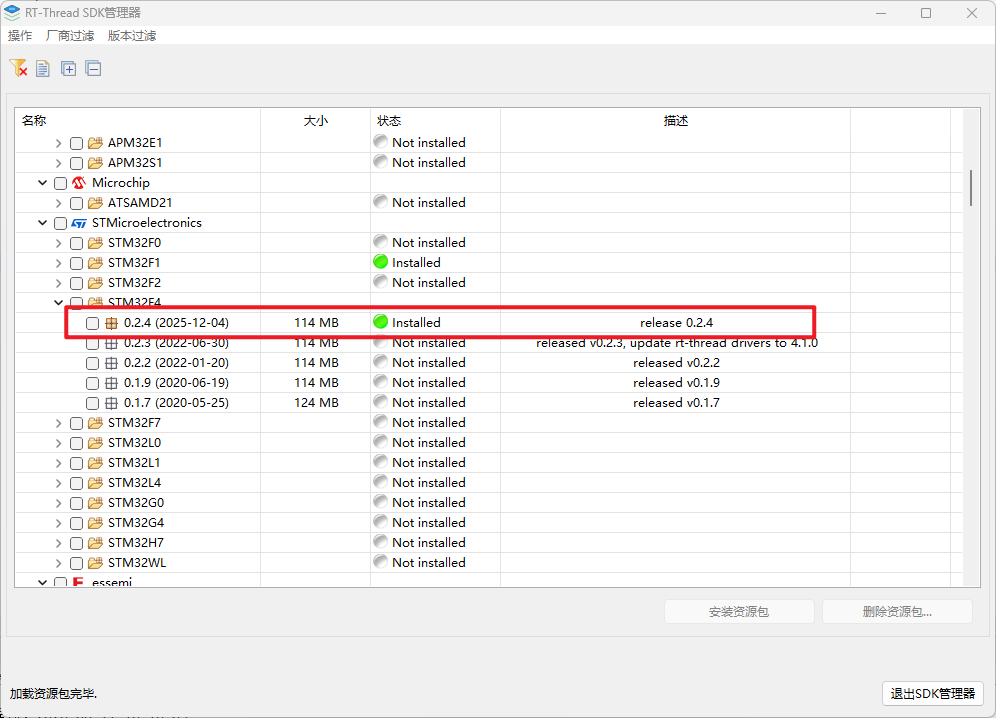This screenshot has width=996, height=718.
Task: Expand the STM32WL node
Action: tap(58, 564)
